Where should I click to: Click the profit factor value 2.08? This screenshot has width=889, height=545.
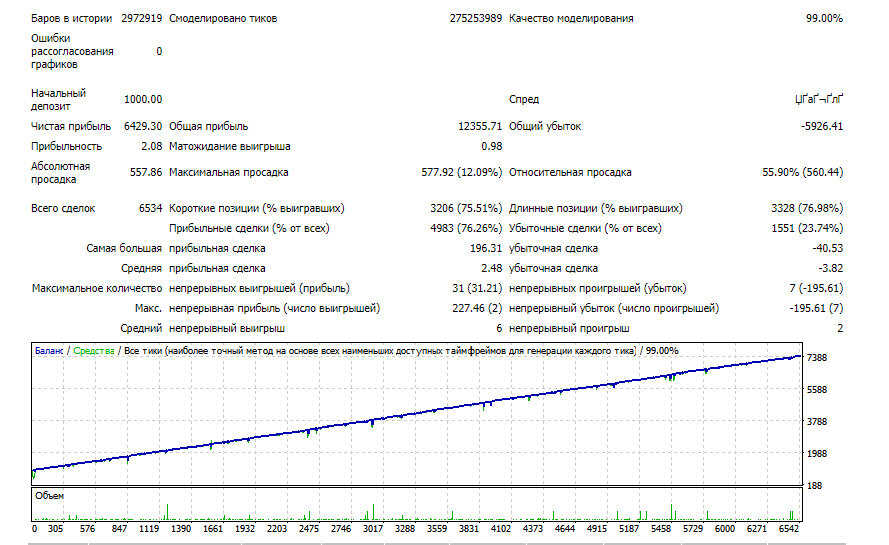click(151, 146)
